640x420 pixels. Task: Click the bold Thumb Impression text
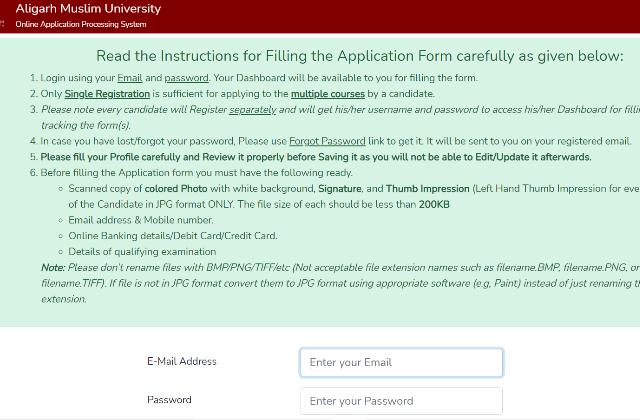pos(427,189)
